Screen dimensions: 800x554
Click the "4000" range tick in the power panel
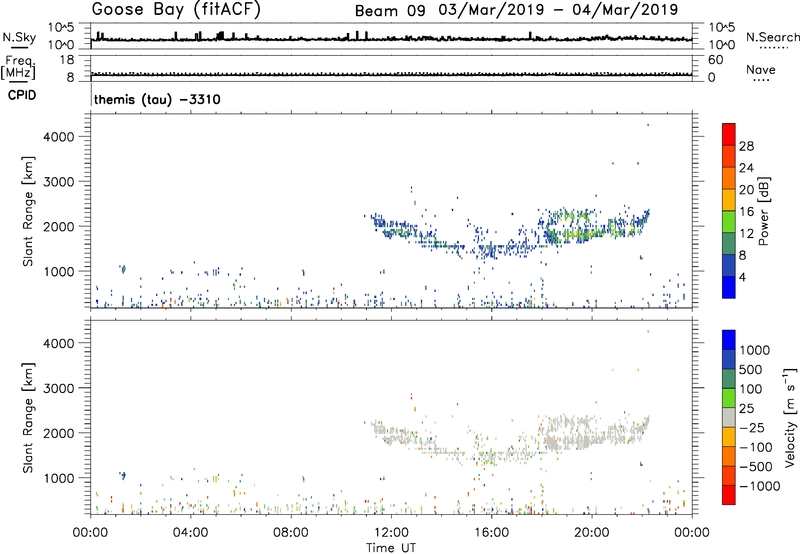click(58, 137)
